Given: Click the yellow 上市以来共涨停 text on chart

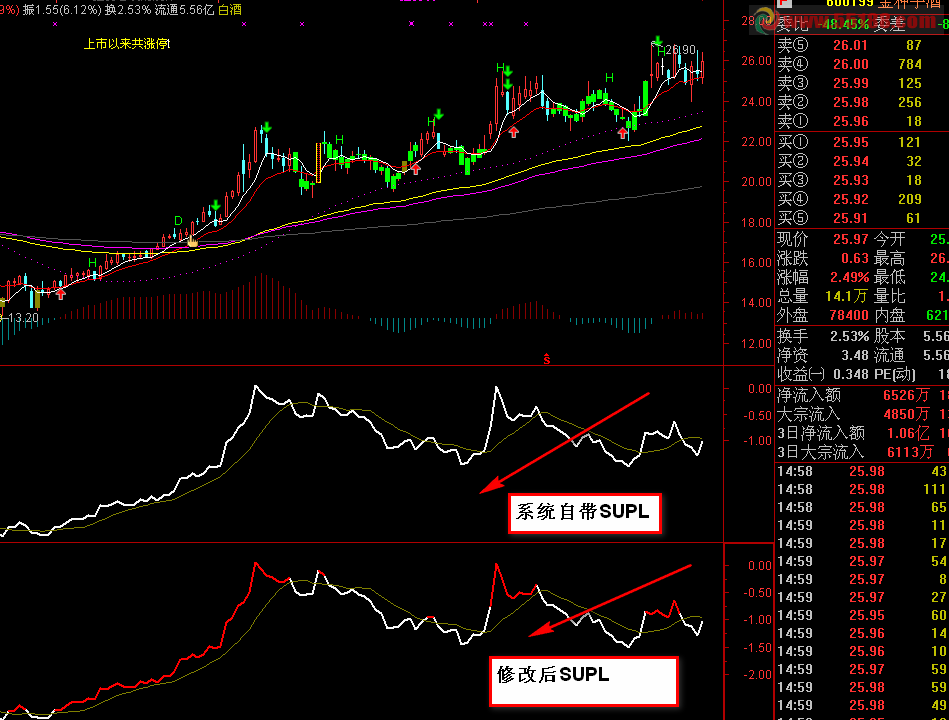Looking at the screenshot, I should coord(126,44).
